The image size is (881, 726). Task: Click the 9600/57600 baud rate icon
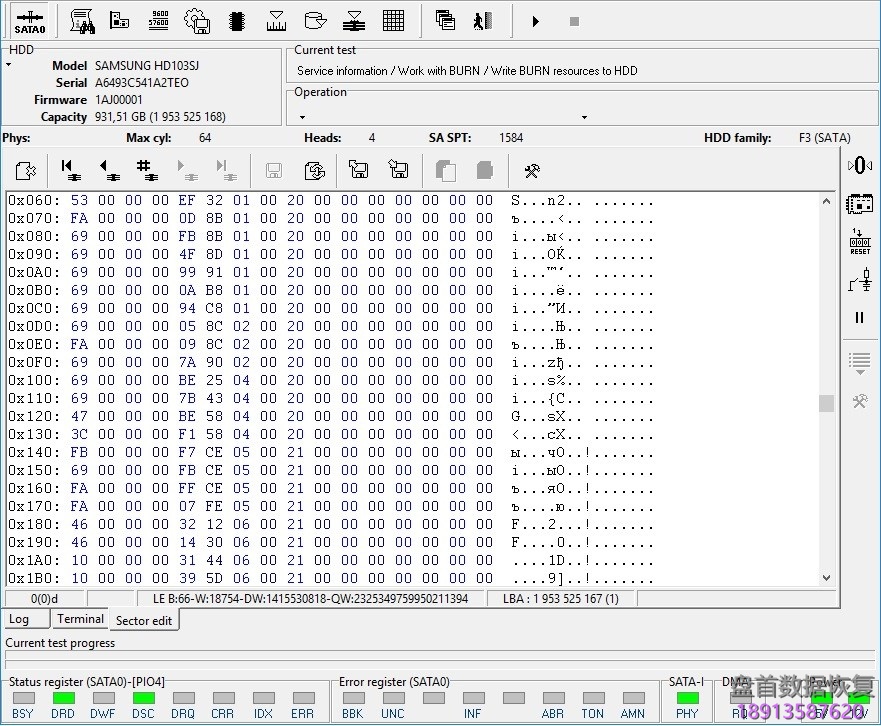coord(158,20)
